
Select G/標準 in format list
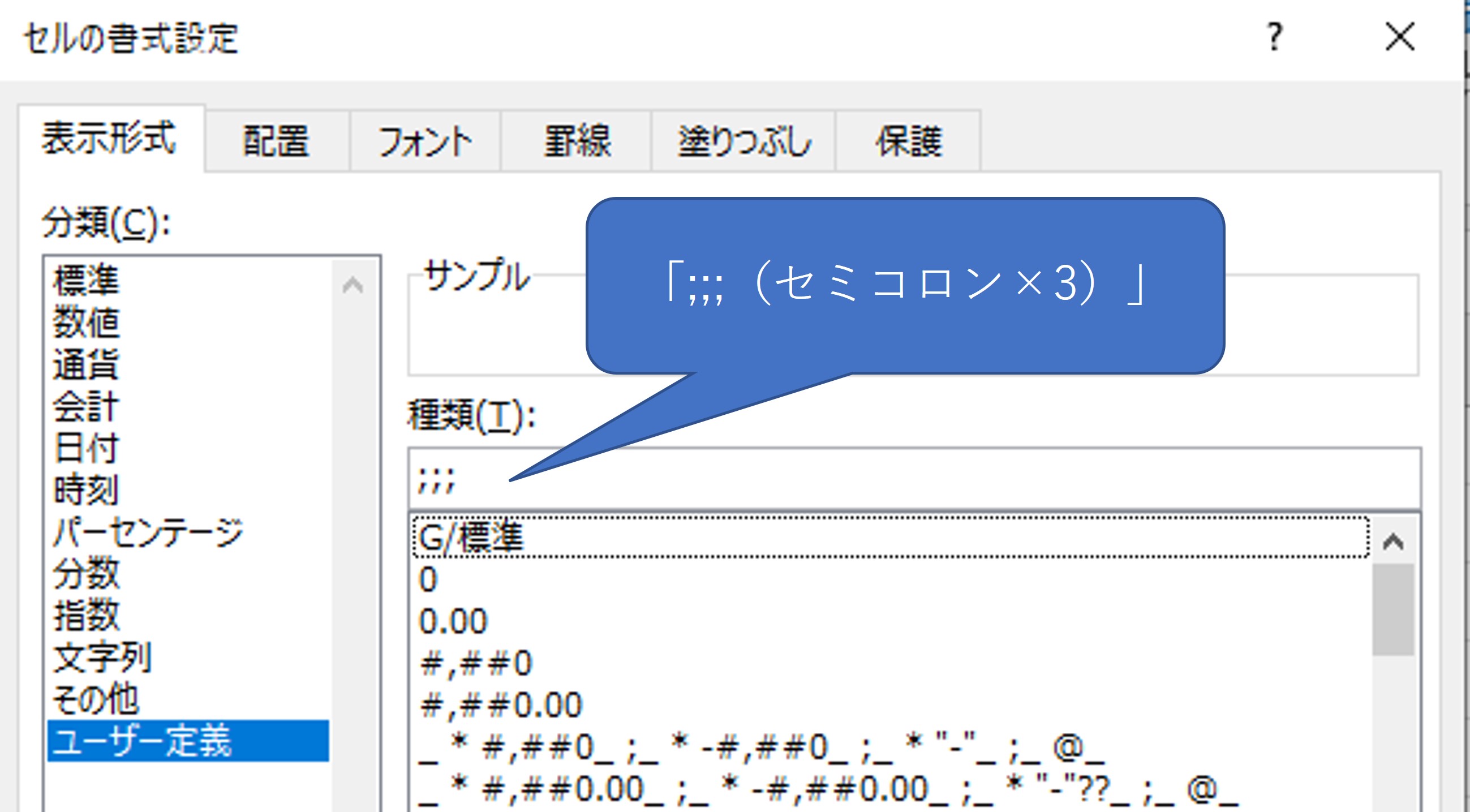(x=891, y=537)
